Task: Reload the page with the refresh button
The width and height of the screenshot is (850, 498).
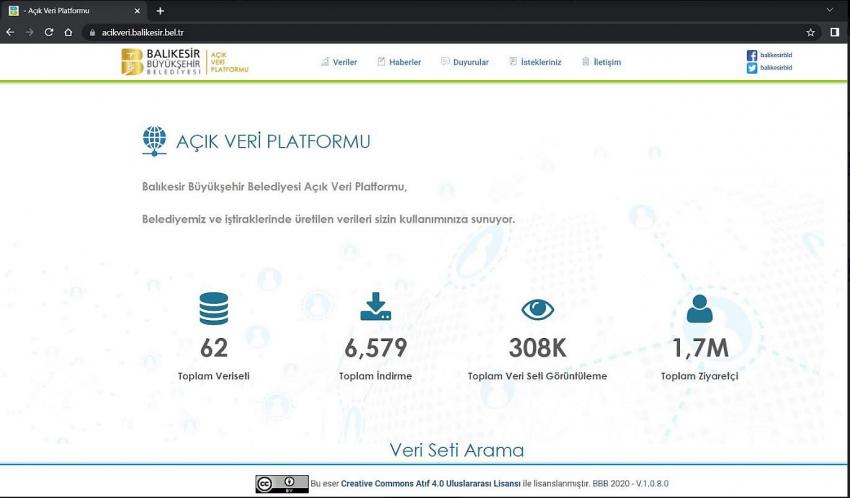Action: [x=49, y=32]
